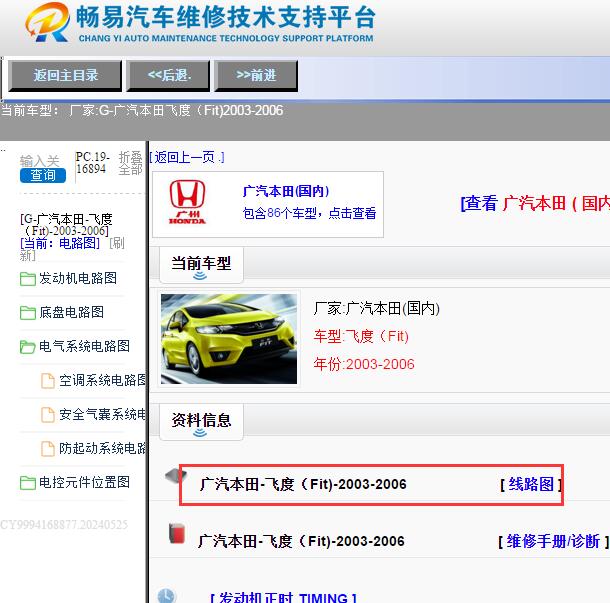Click the 空调系统电路图 document icon
610x603 pixels.
coord(48,380)
